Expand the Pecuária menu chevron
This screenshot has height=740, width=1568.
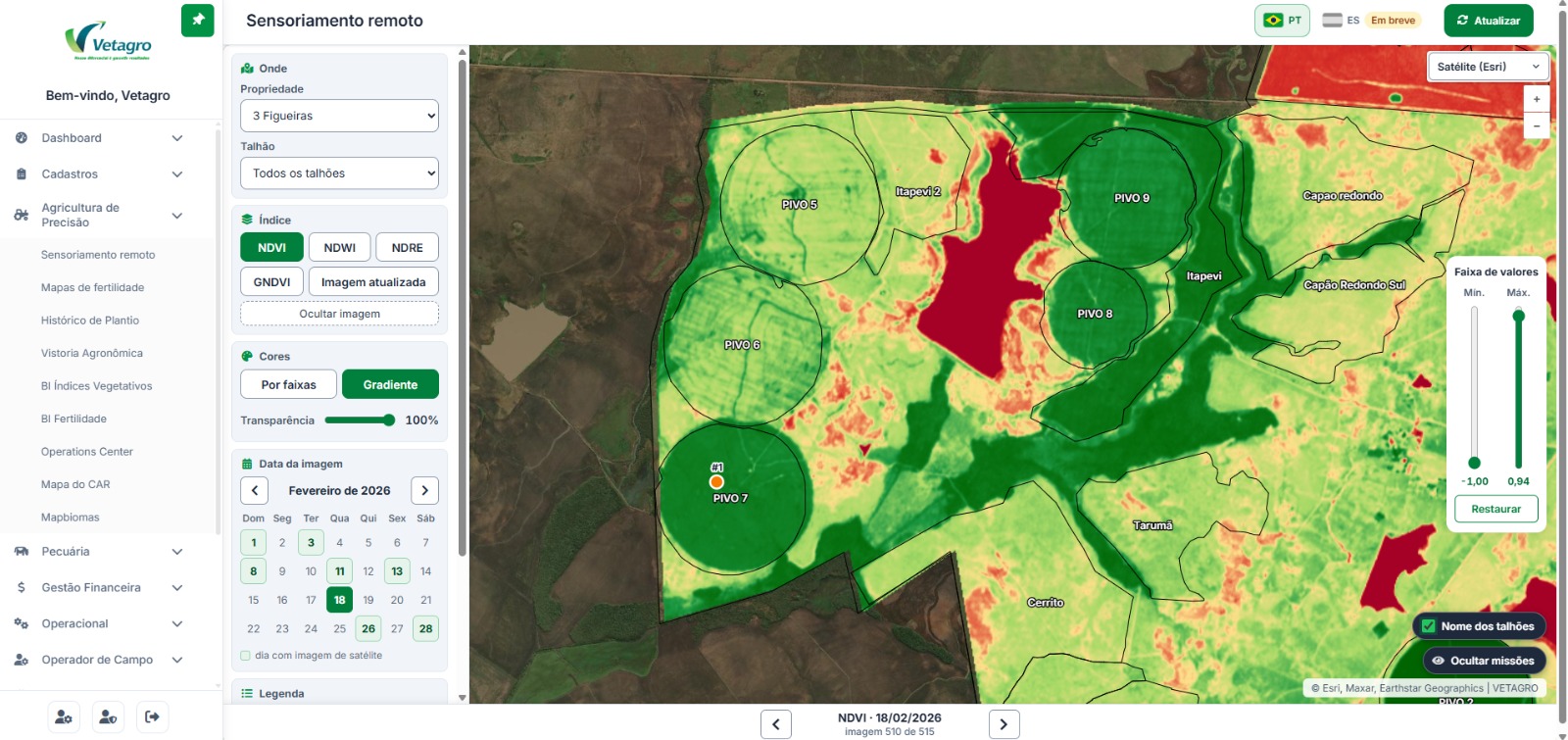point(177,552)
